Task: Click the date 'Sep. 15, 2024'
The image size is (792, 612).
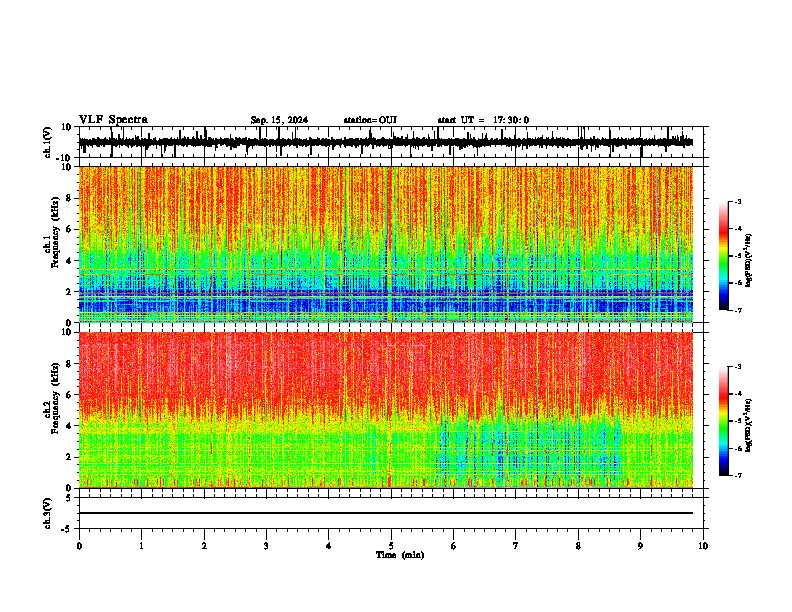Action: click(x=279, y=120)
